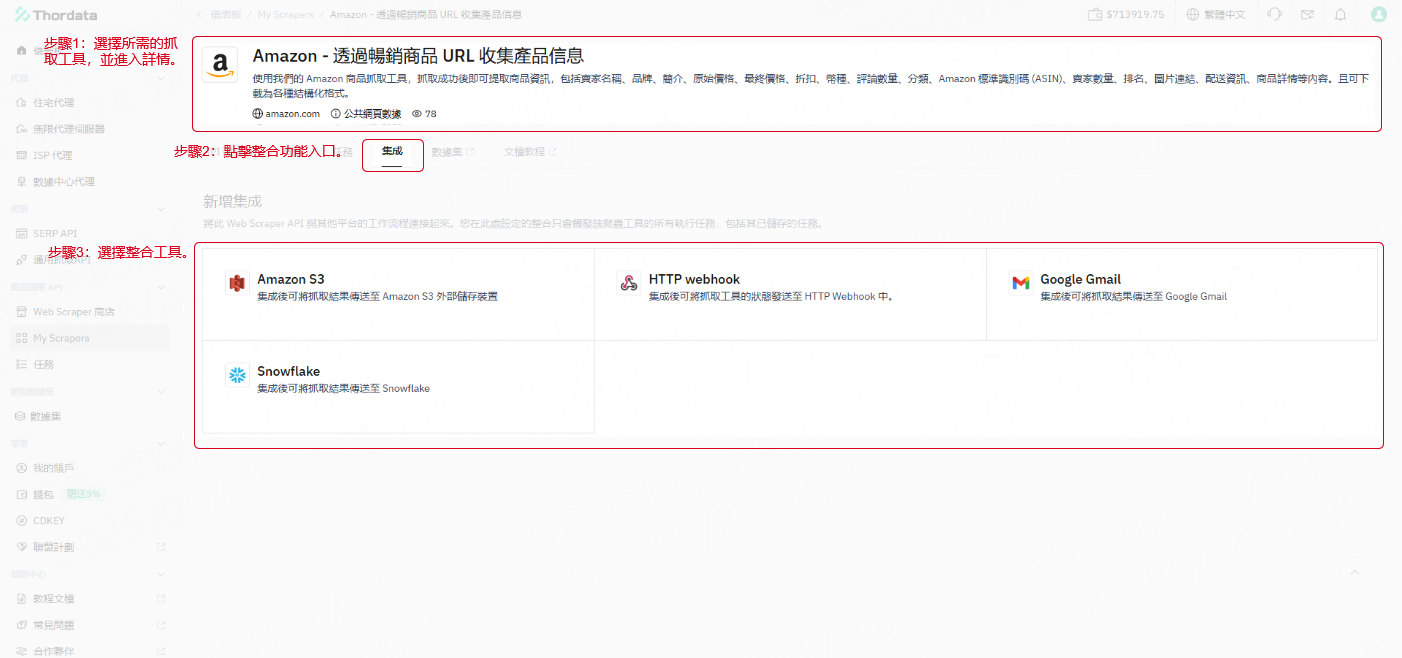Click the 公共網頁數據 info label
The image size is (1402, 658).
[x=366, y=114]
